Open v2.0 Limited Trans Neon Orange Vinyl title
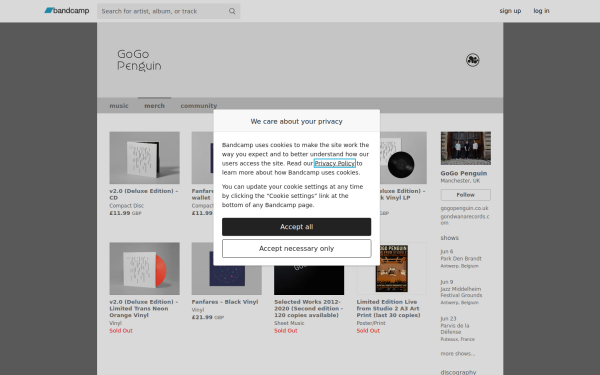Screen dimensions: 600x375 click(143, 308)
